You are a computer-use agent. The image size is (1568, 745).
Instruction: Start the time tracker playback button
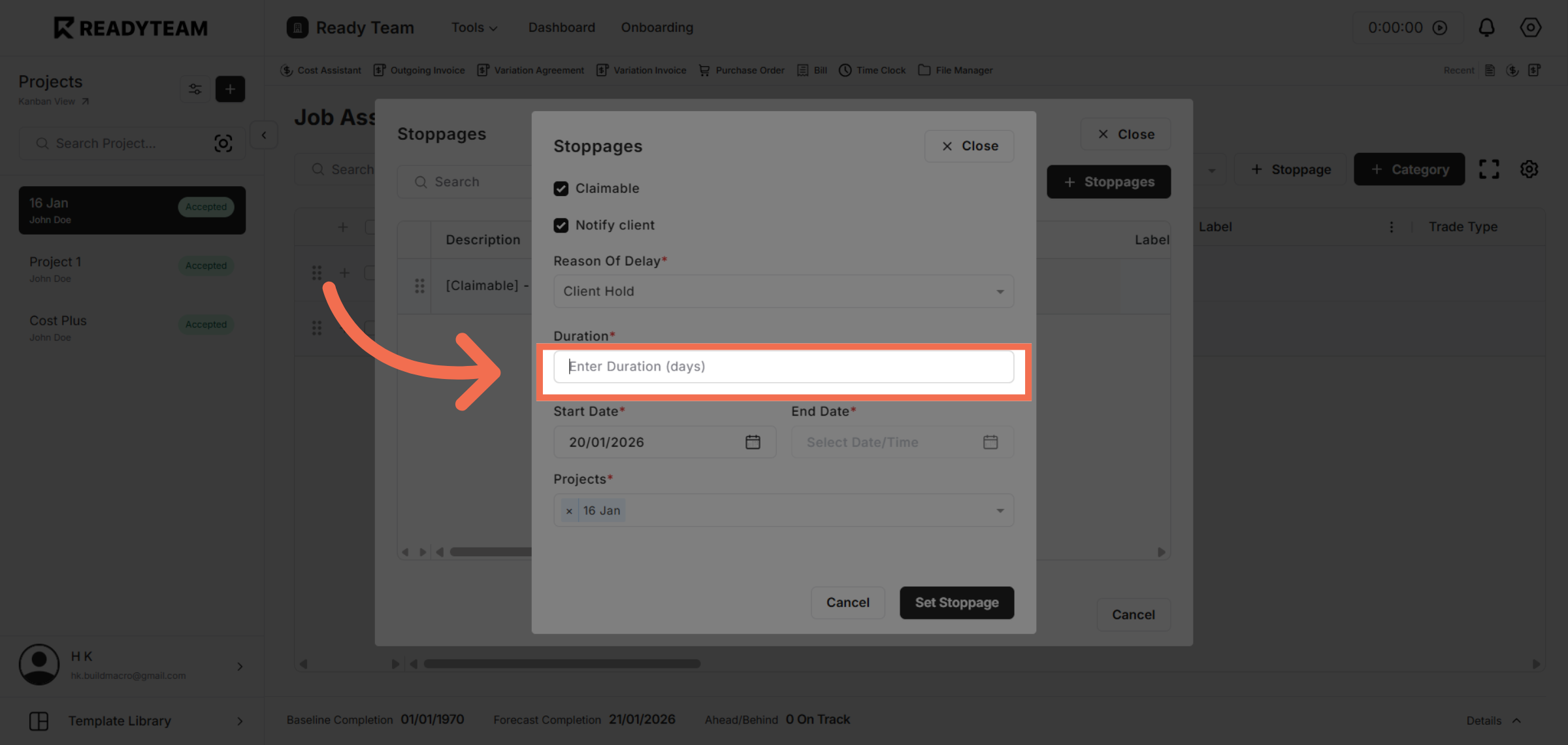pos(1441,27)
